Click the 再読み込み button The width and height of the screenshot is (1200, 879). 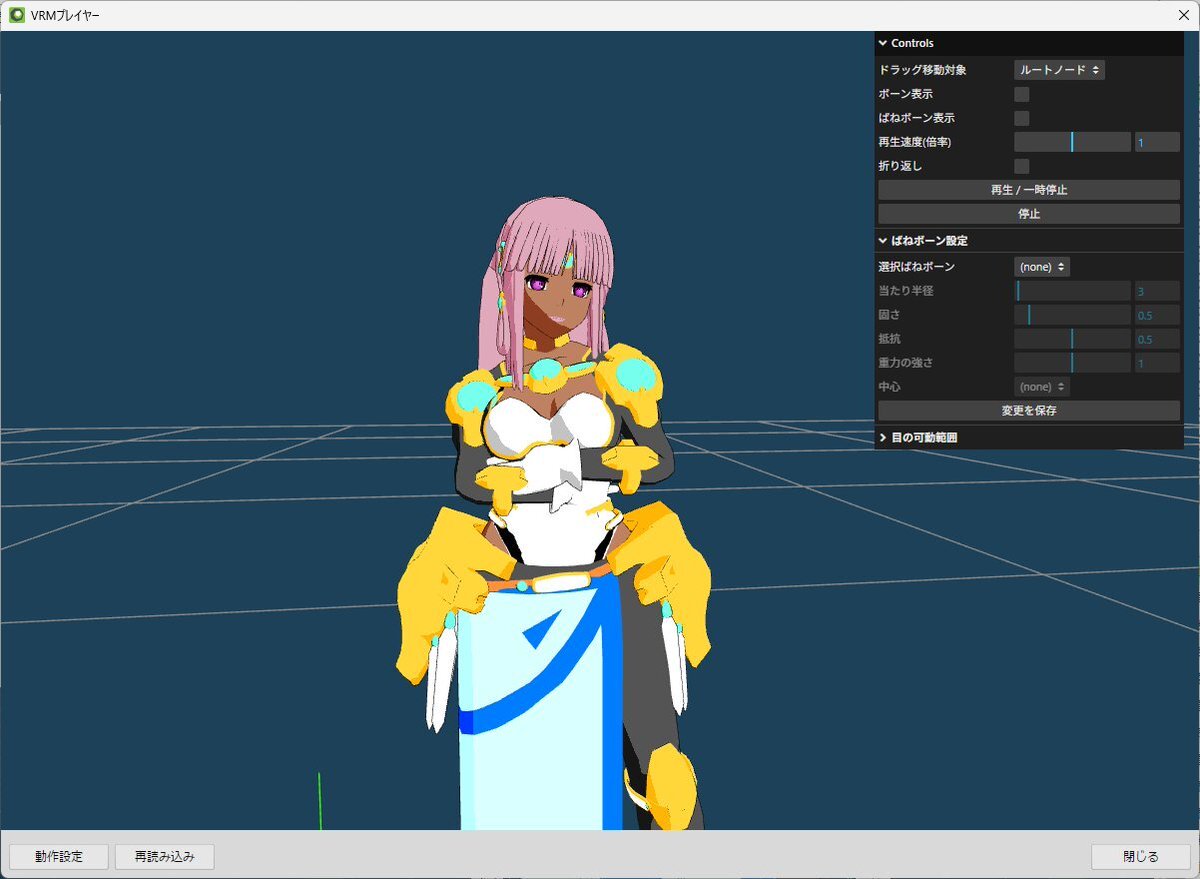tap(164, 857)
